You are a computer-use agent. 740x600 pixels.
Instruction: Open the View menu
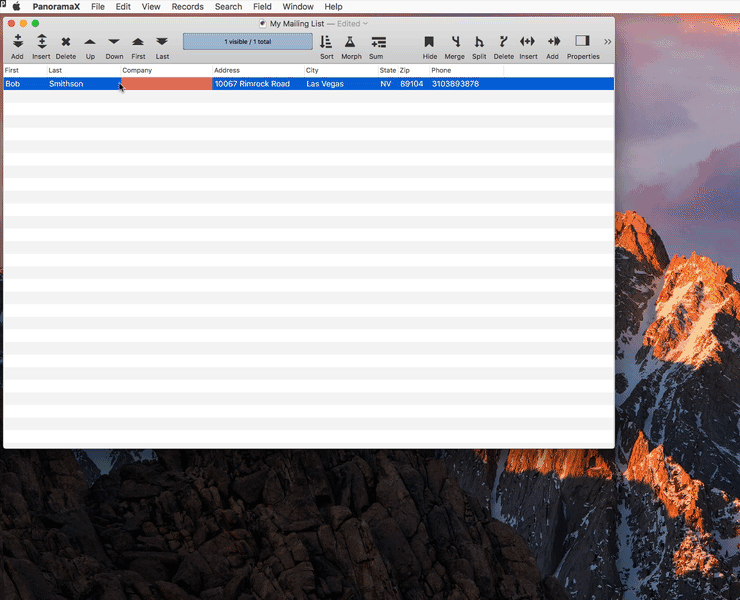[x=151, y=7]
